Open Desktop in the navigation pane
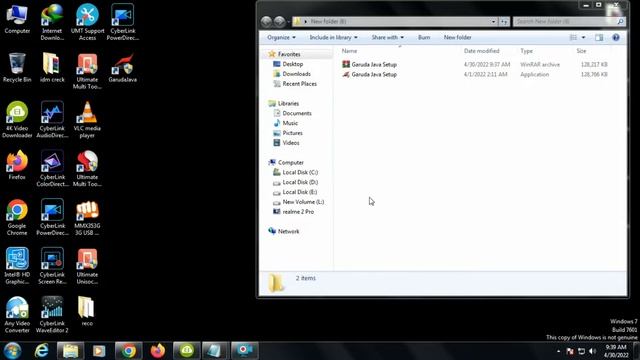 coord(293,64)
